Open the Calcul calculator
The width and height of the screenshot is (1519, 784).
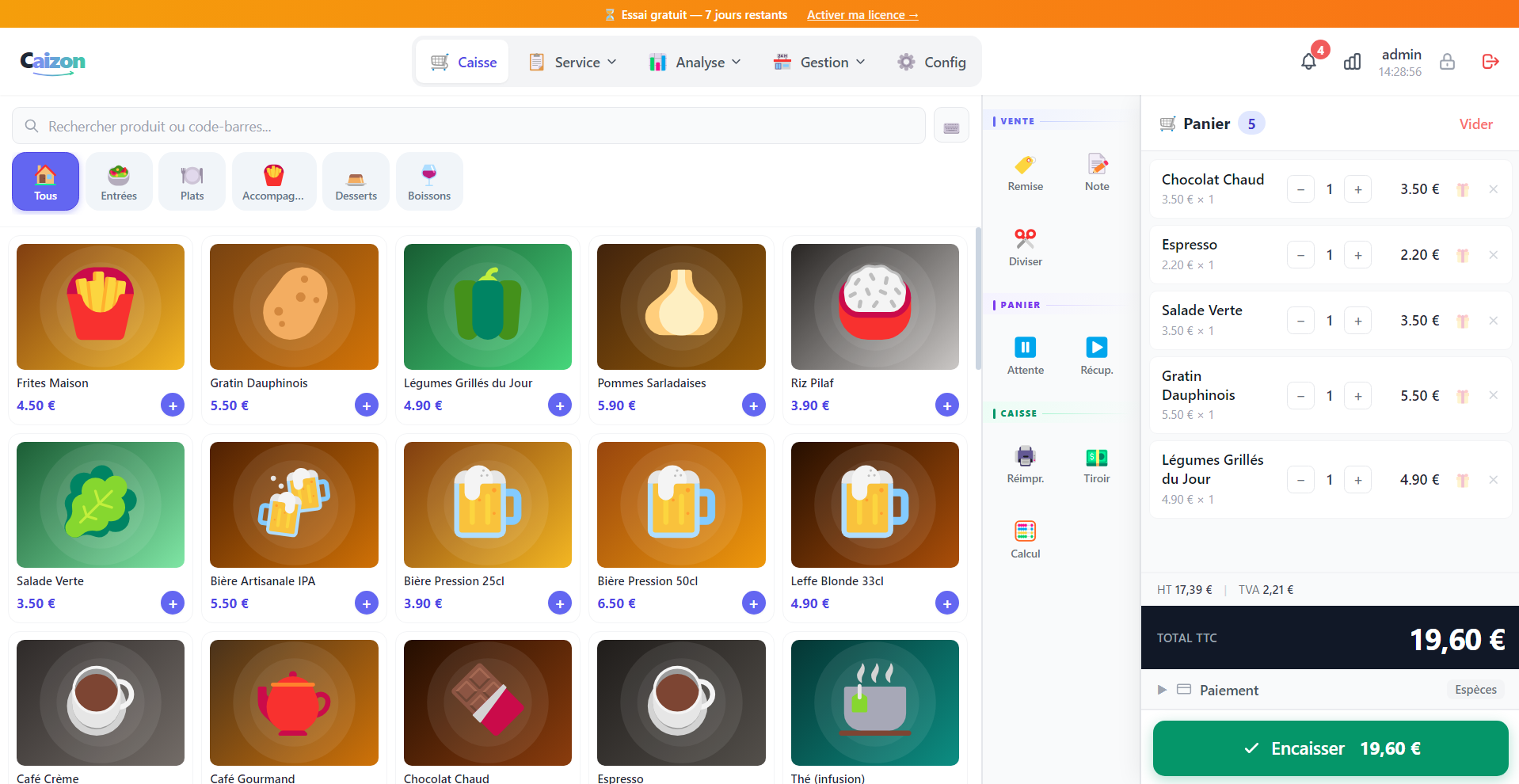coord(1025,540)
